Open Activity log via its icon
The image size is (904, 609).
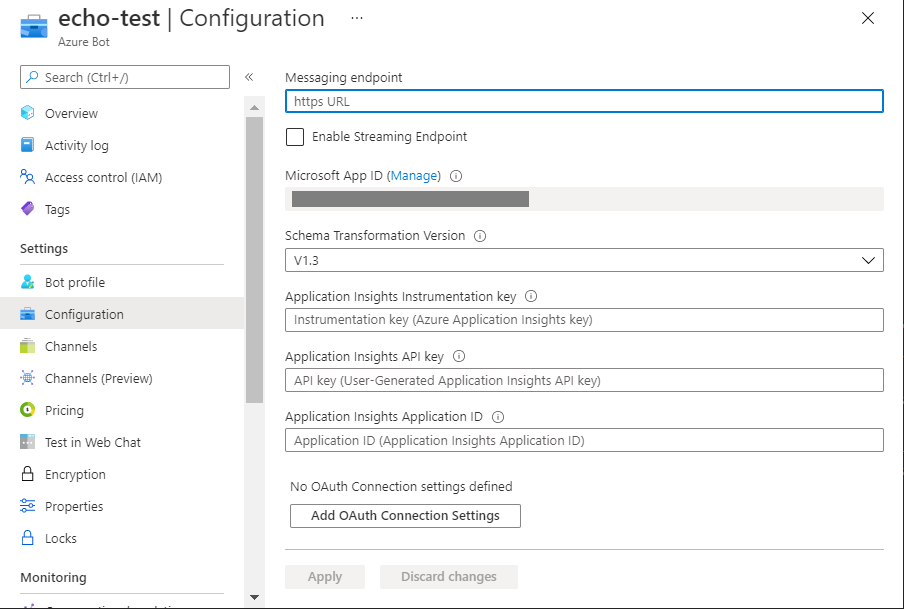(28, 145)
